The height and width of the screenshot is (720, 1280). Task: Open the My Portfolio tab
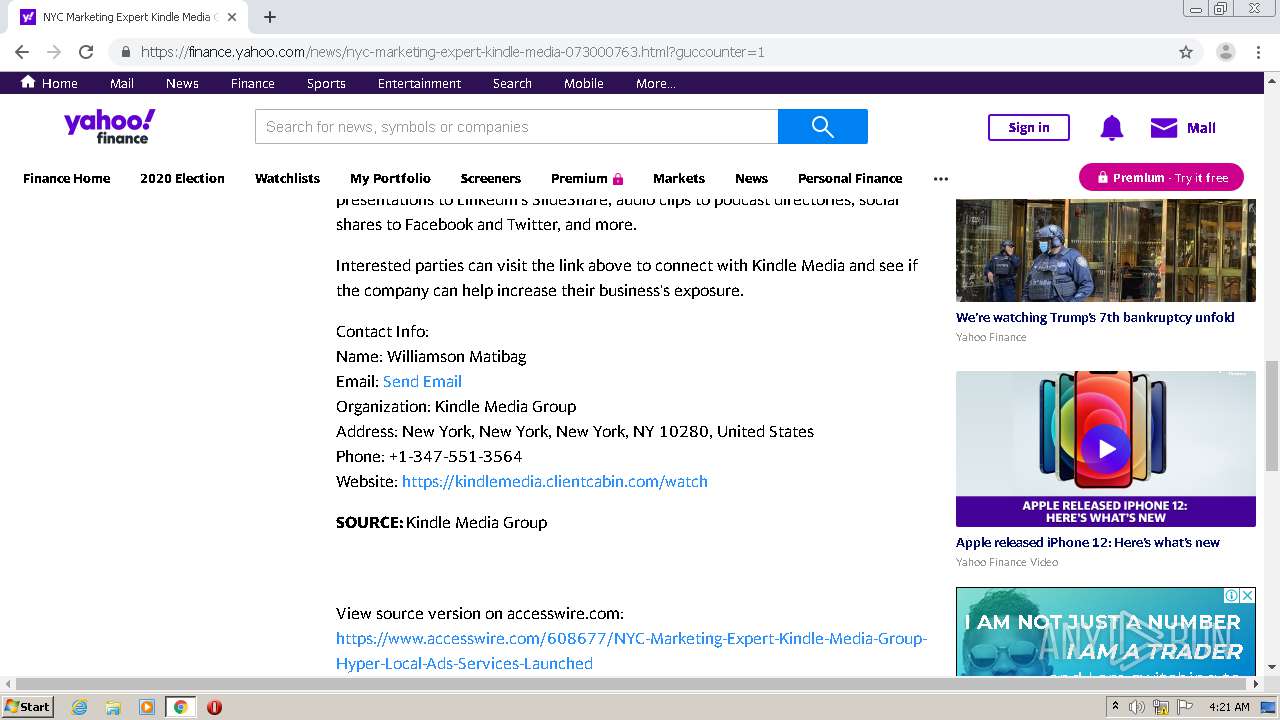(390, 178)
